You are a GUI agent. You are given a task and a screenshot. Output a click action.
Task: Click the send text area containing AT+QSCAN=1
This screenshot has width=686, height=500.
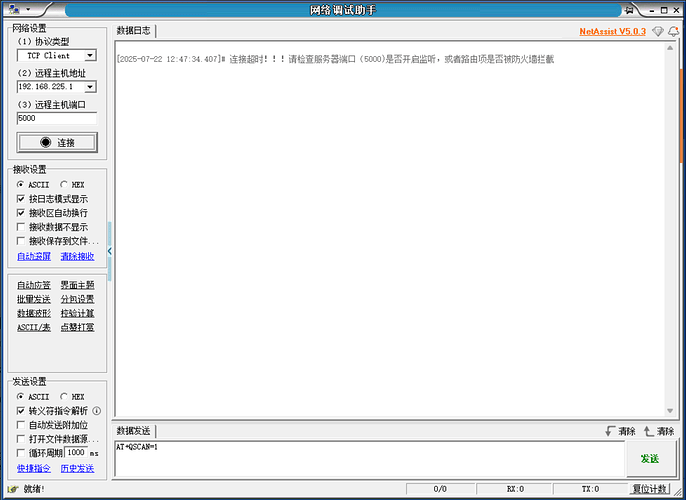click(369, 458)
